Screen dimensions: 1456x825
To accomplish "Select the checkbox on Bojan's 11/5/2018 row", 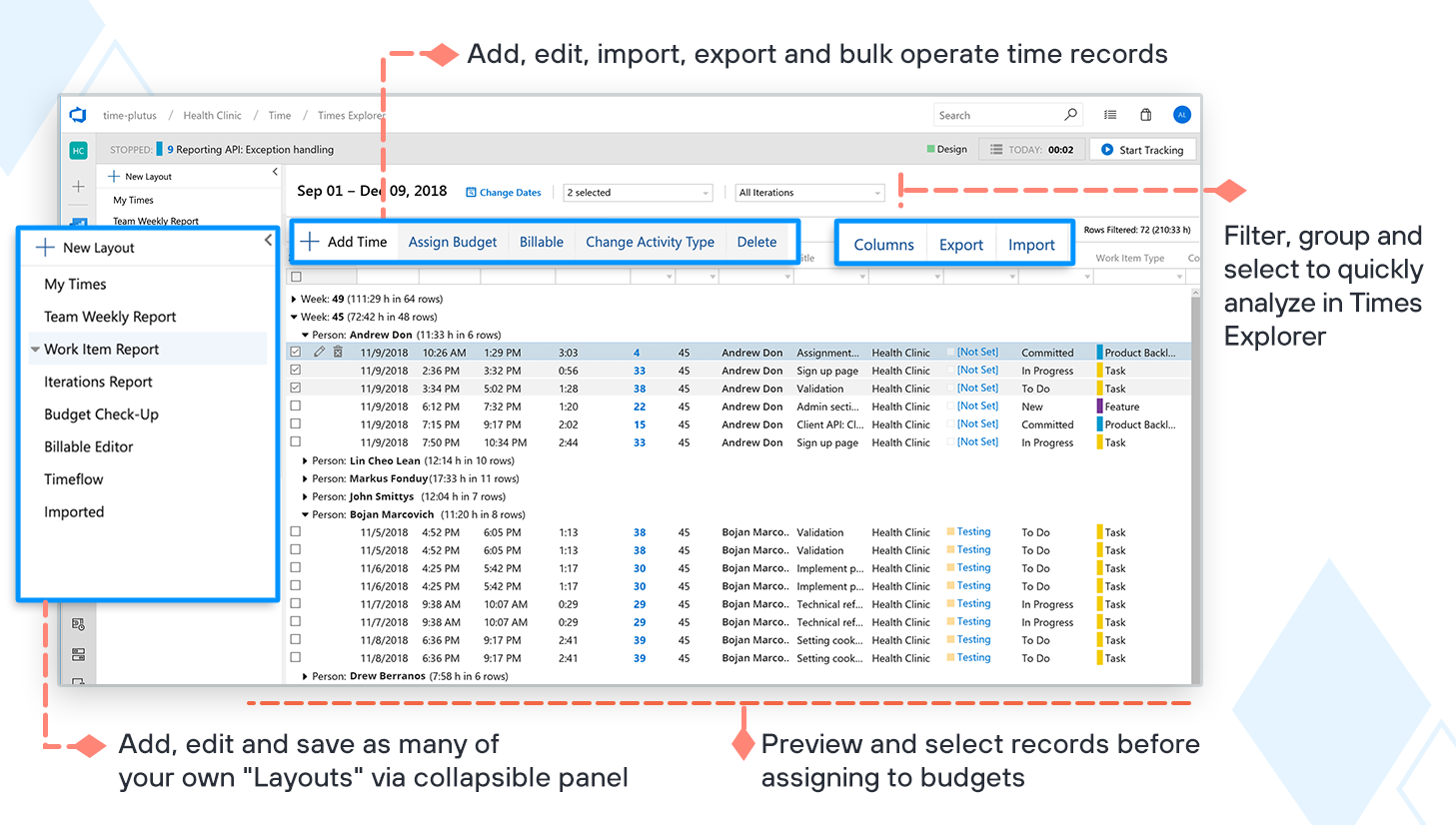I will click(295, 531).
